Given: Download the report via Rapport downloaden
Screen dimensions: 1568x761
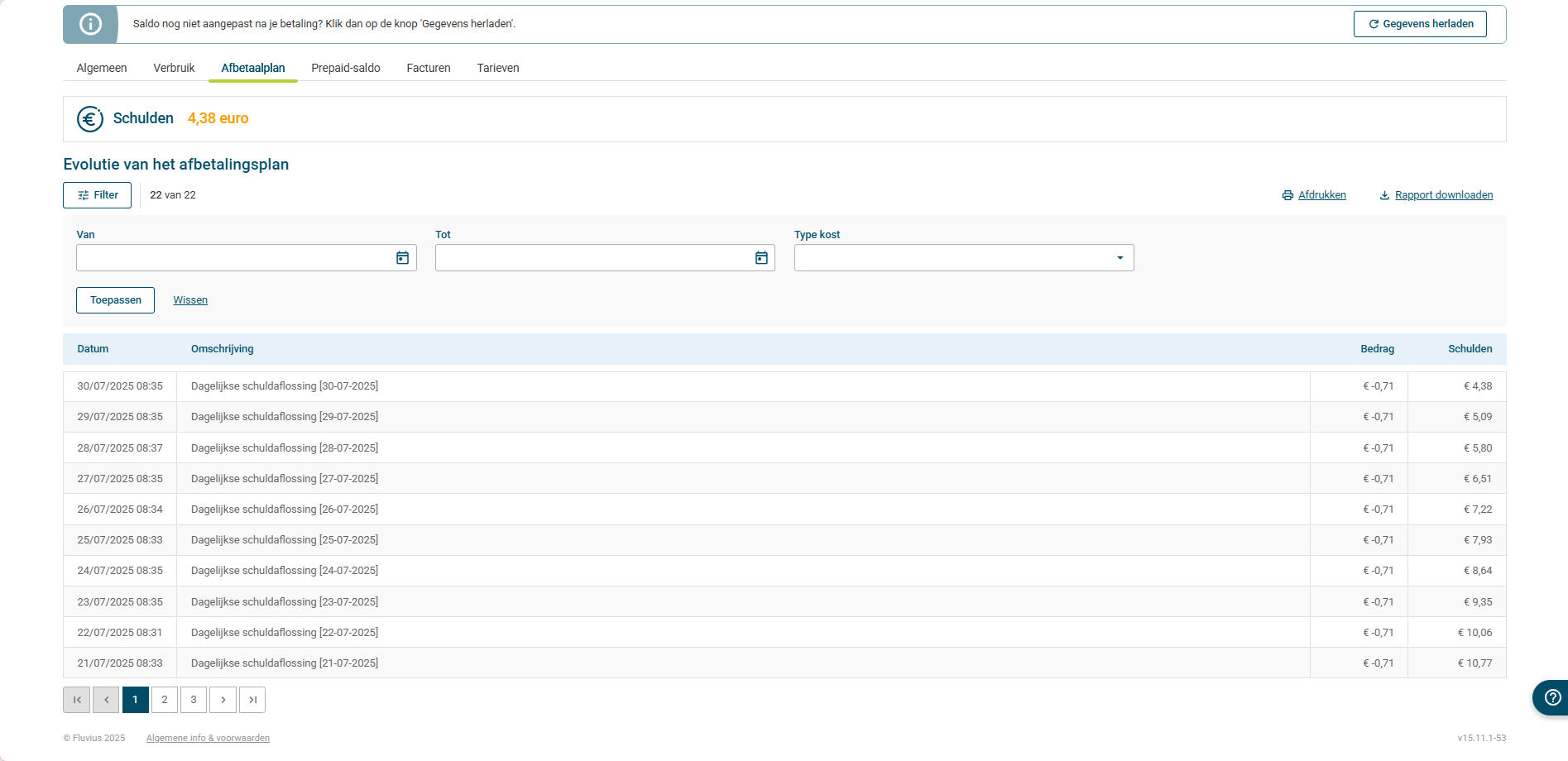Looking at the screenshot, I should (1443, 195).
